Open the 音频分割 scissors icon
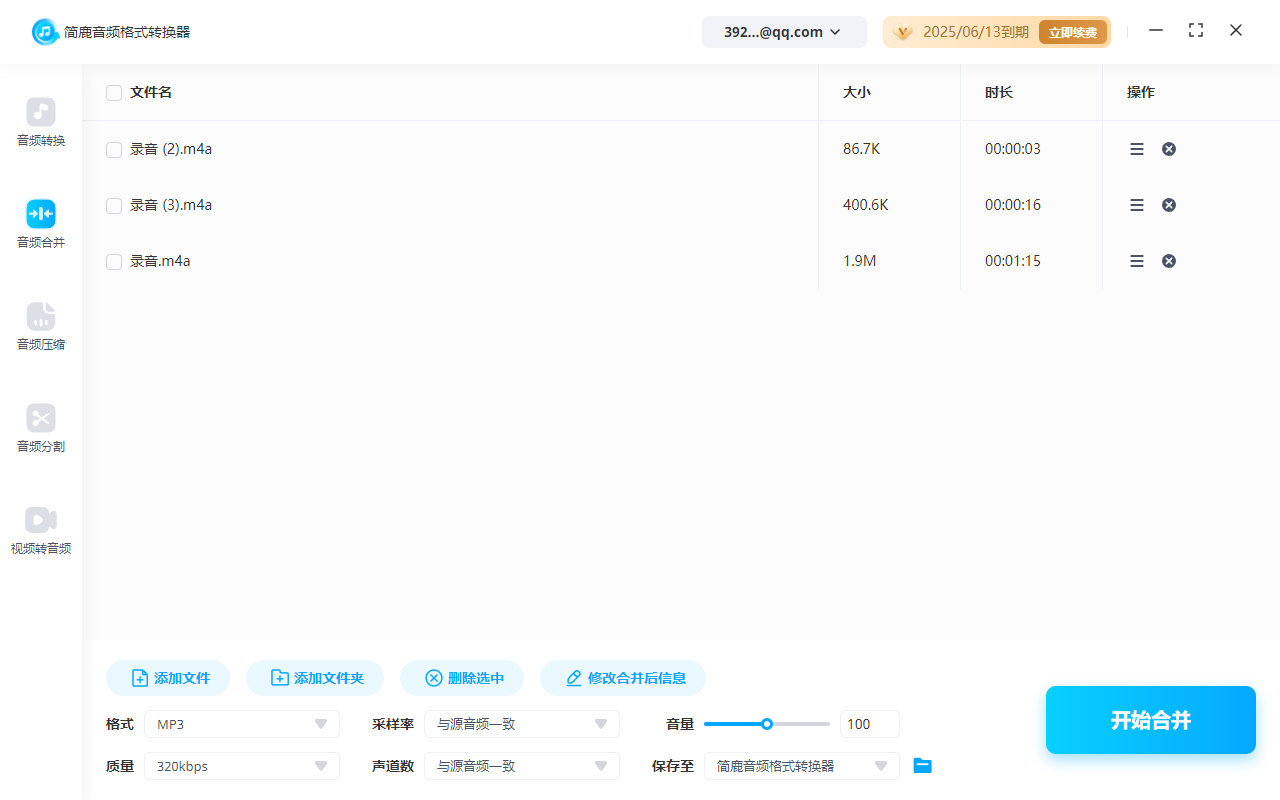This screenshot has width=1280, height=800. click(41, 419)
